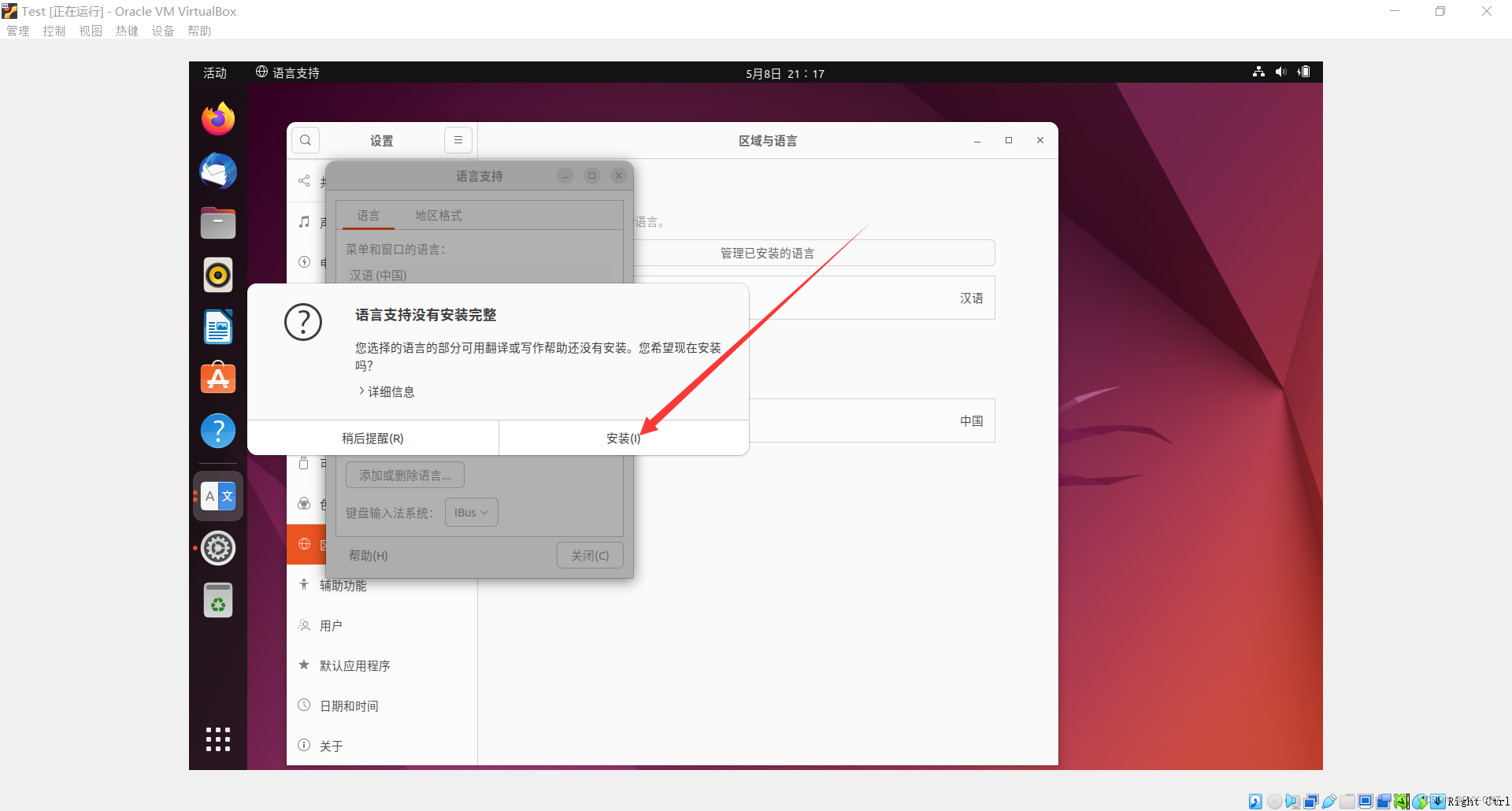Click the 帮助(H) button in Language Support
Image resolution: width=1512 pixels, height=811 pixels.
[x=369, y=555]
